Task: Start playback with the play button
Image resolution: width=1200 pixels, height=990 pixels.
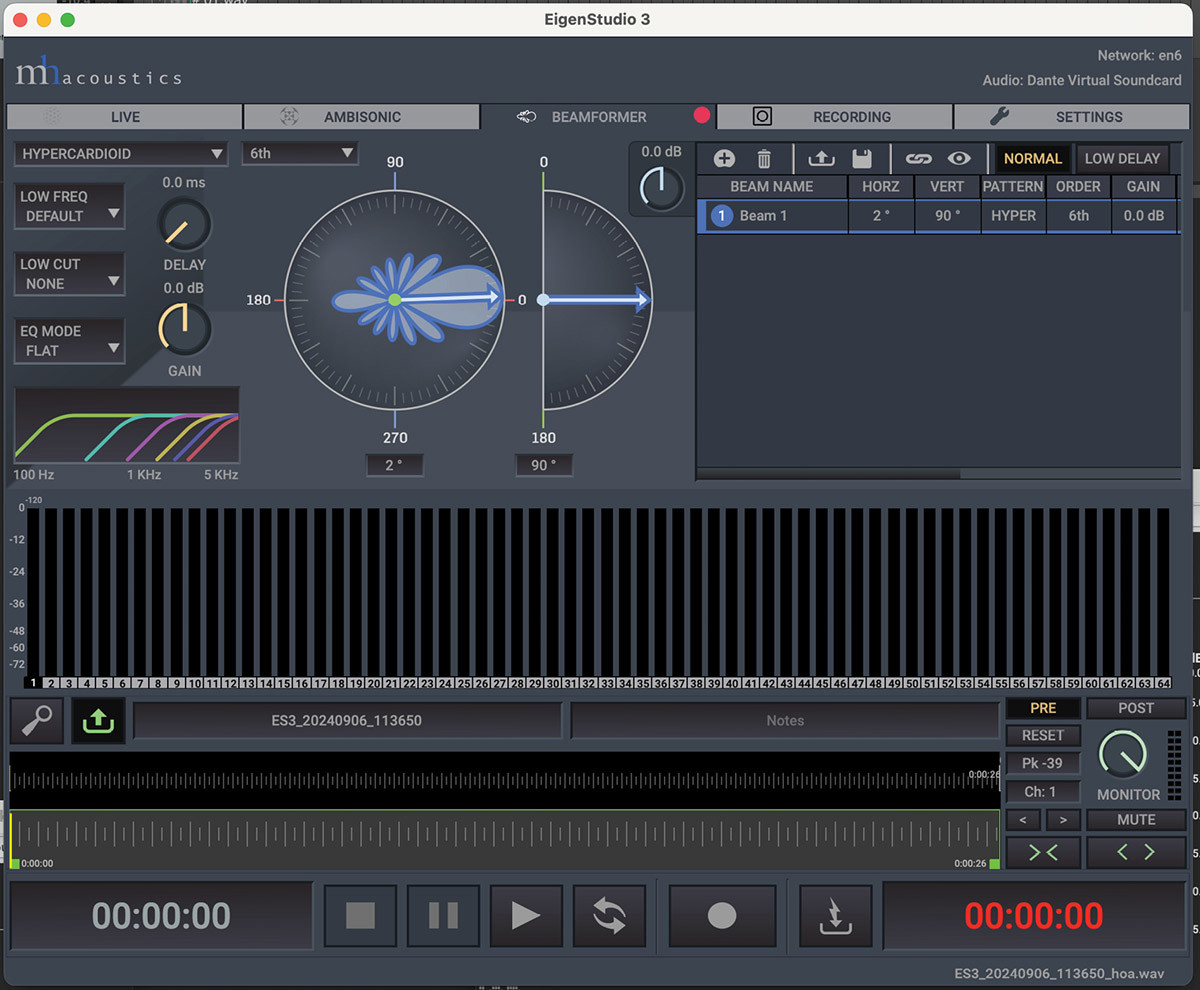Action: (526, 916)
